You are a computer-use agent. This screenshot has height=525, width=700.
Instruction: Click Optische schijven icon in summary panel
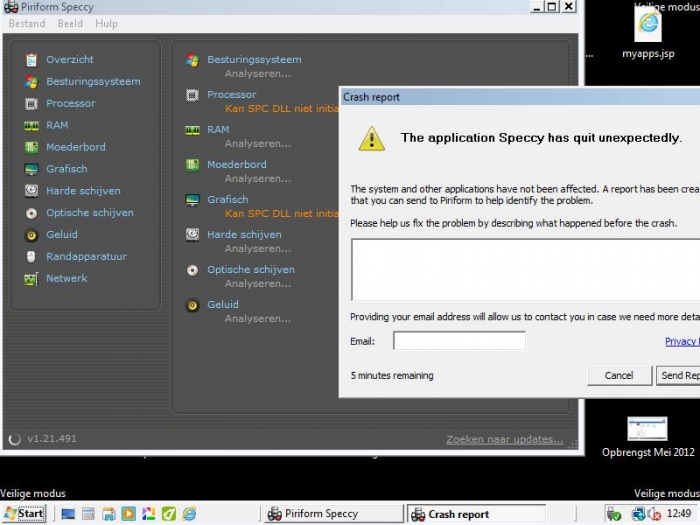192,270
